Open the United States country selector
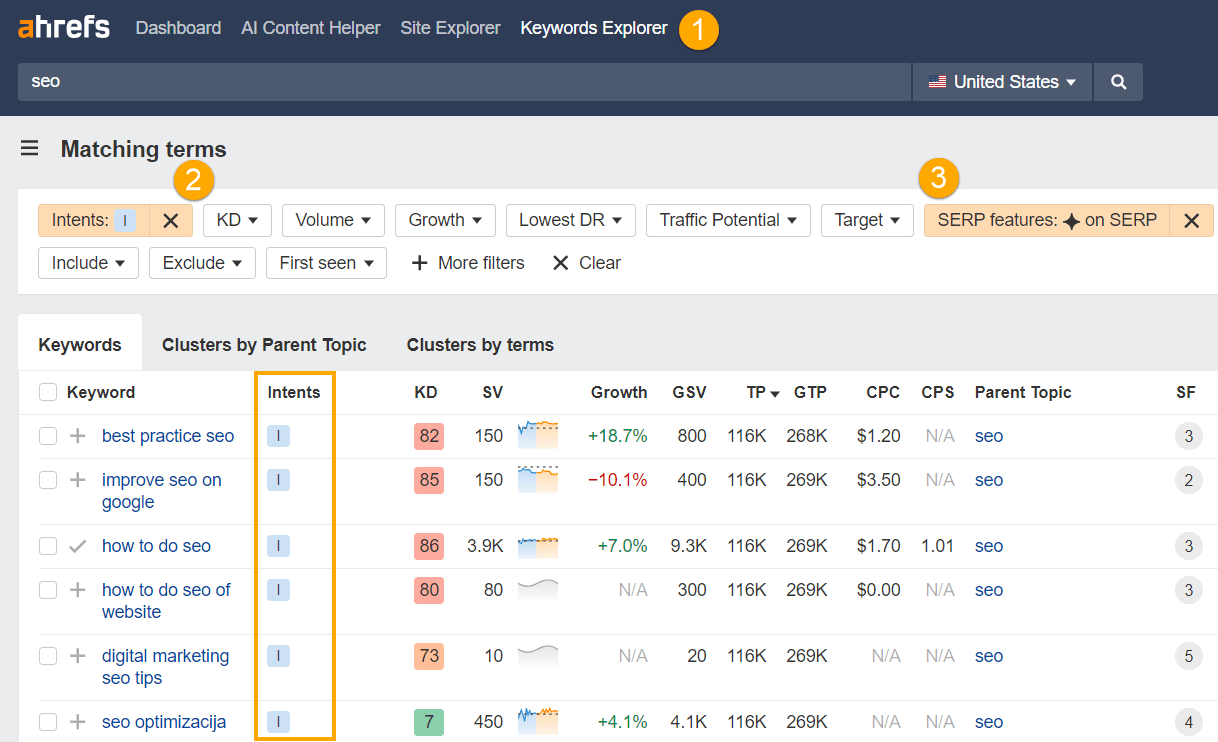Screen dimensions: 1218x742 click(1000, 81)
